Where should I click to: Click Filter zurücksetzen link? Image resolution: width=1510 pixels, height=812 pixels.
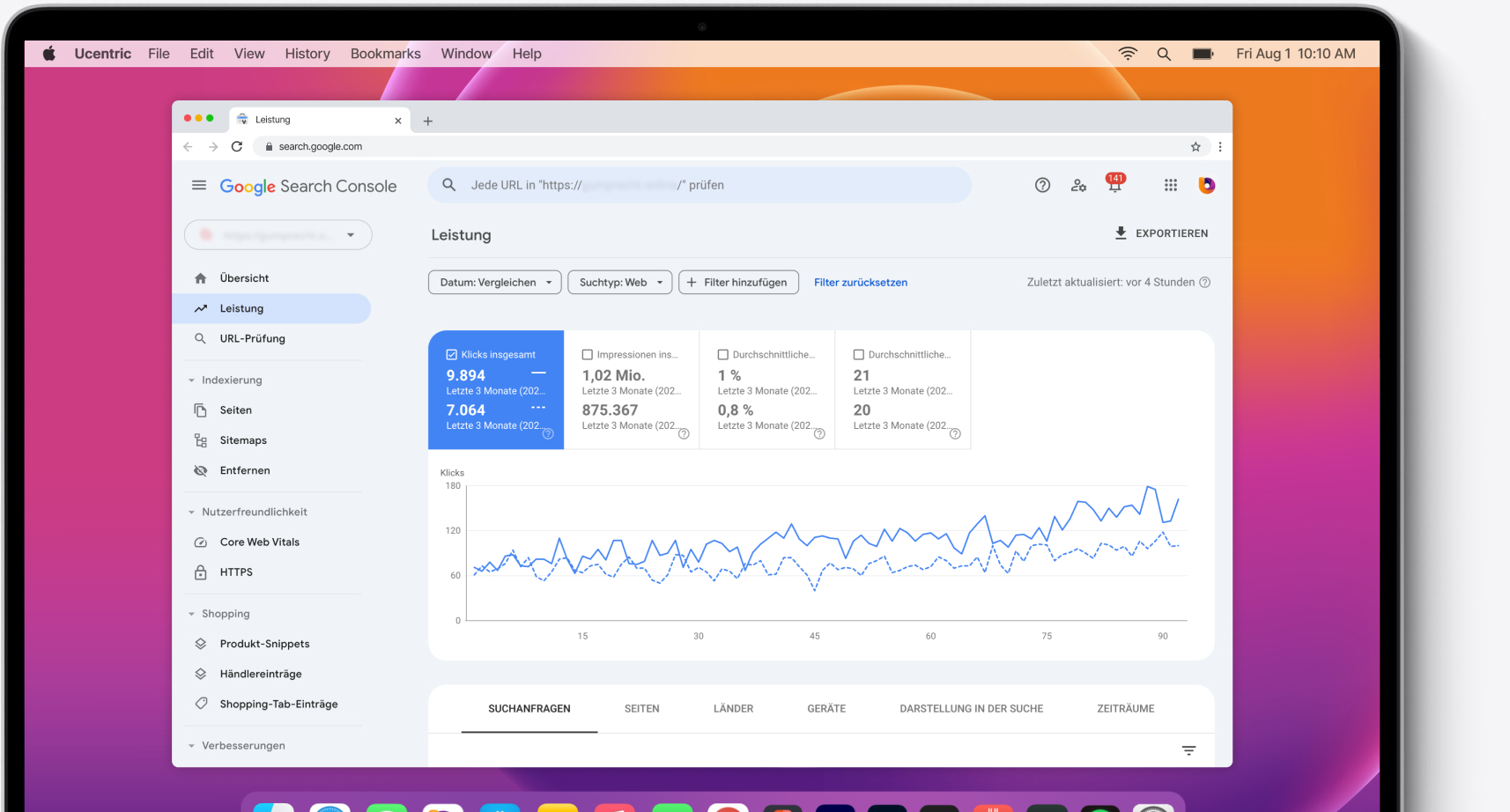click(861, 283)
